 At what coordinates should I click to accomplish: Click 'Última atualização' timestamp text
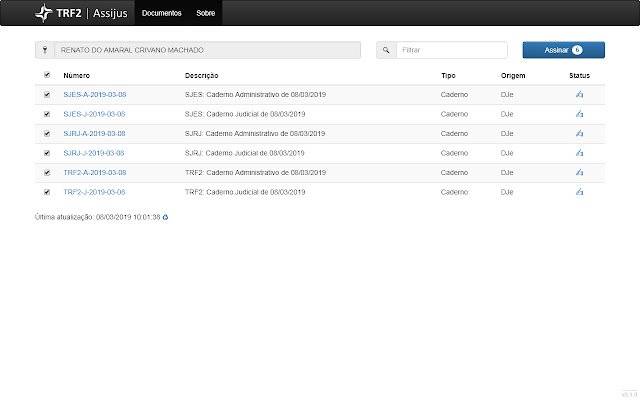point(98,217)
